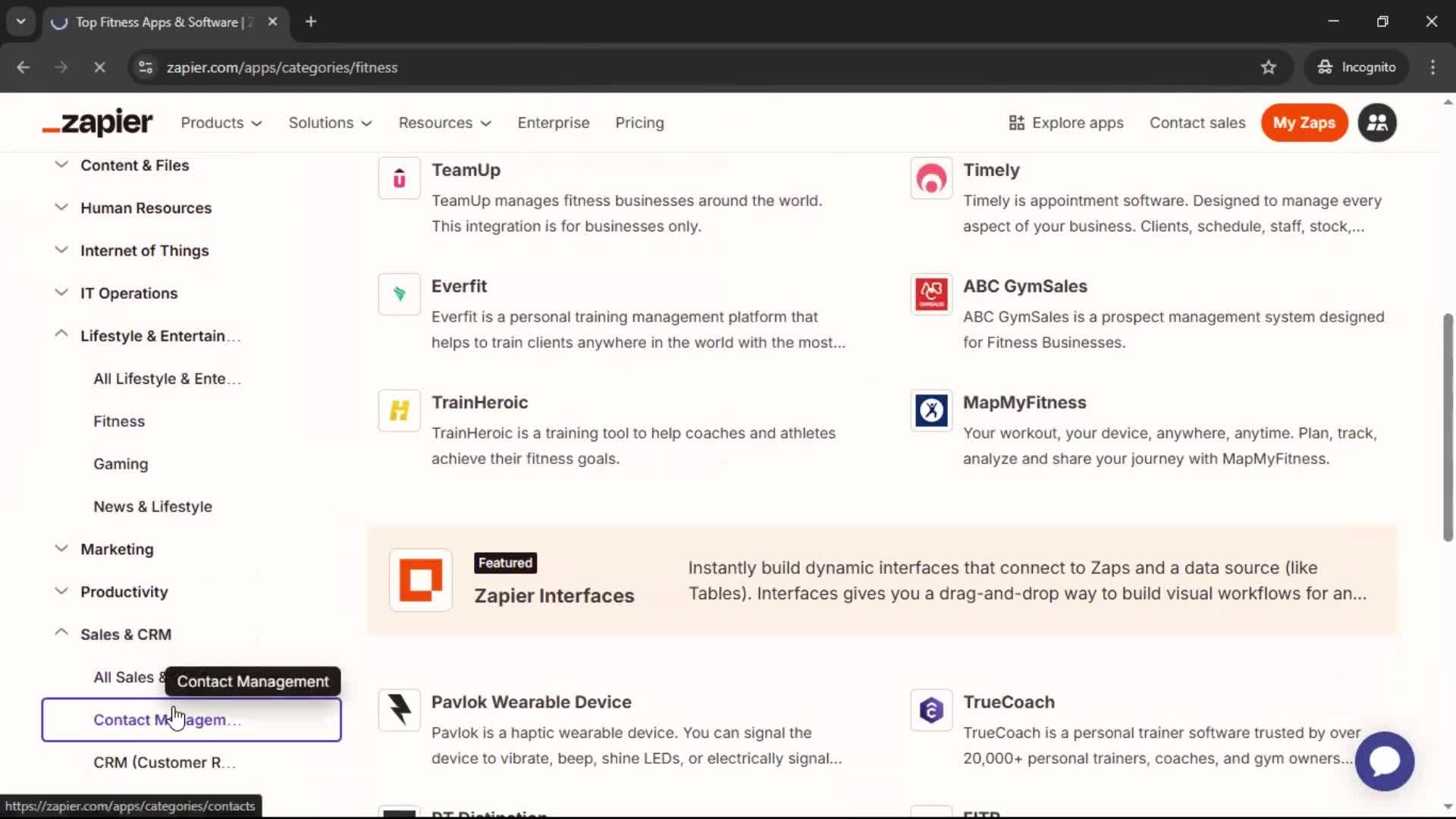Screen dimensions: 1456x819
Task: Open a new browser tab
Action: point(311,22)
